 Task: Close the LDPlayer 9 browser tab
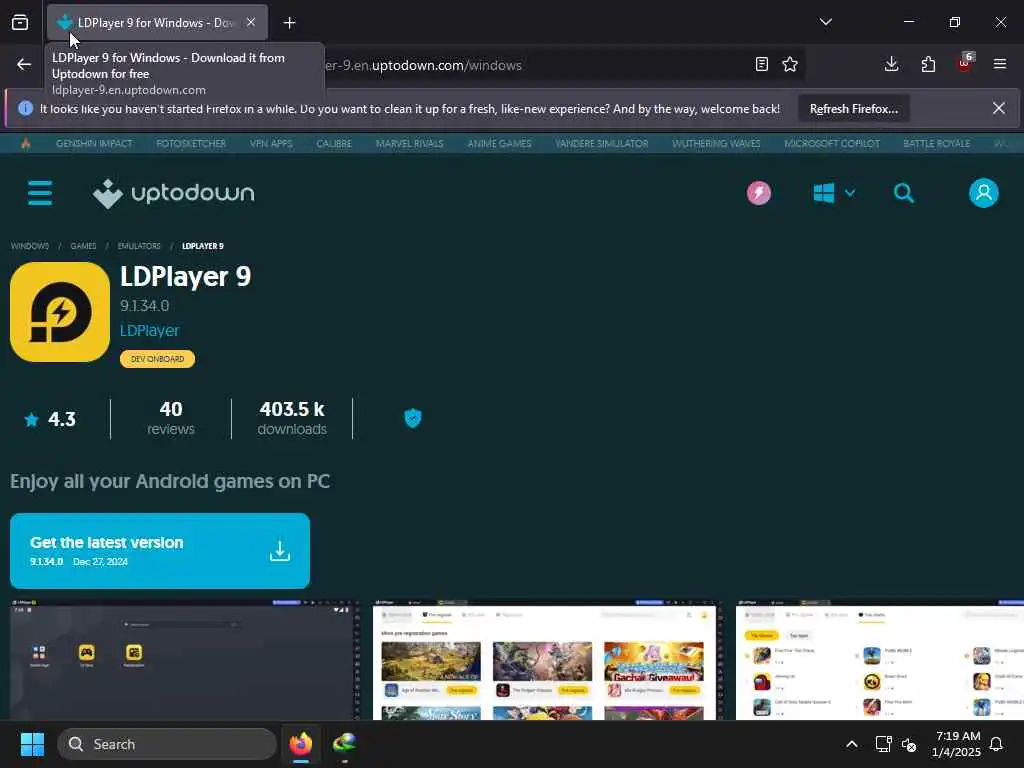coord(251,22)
